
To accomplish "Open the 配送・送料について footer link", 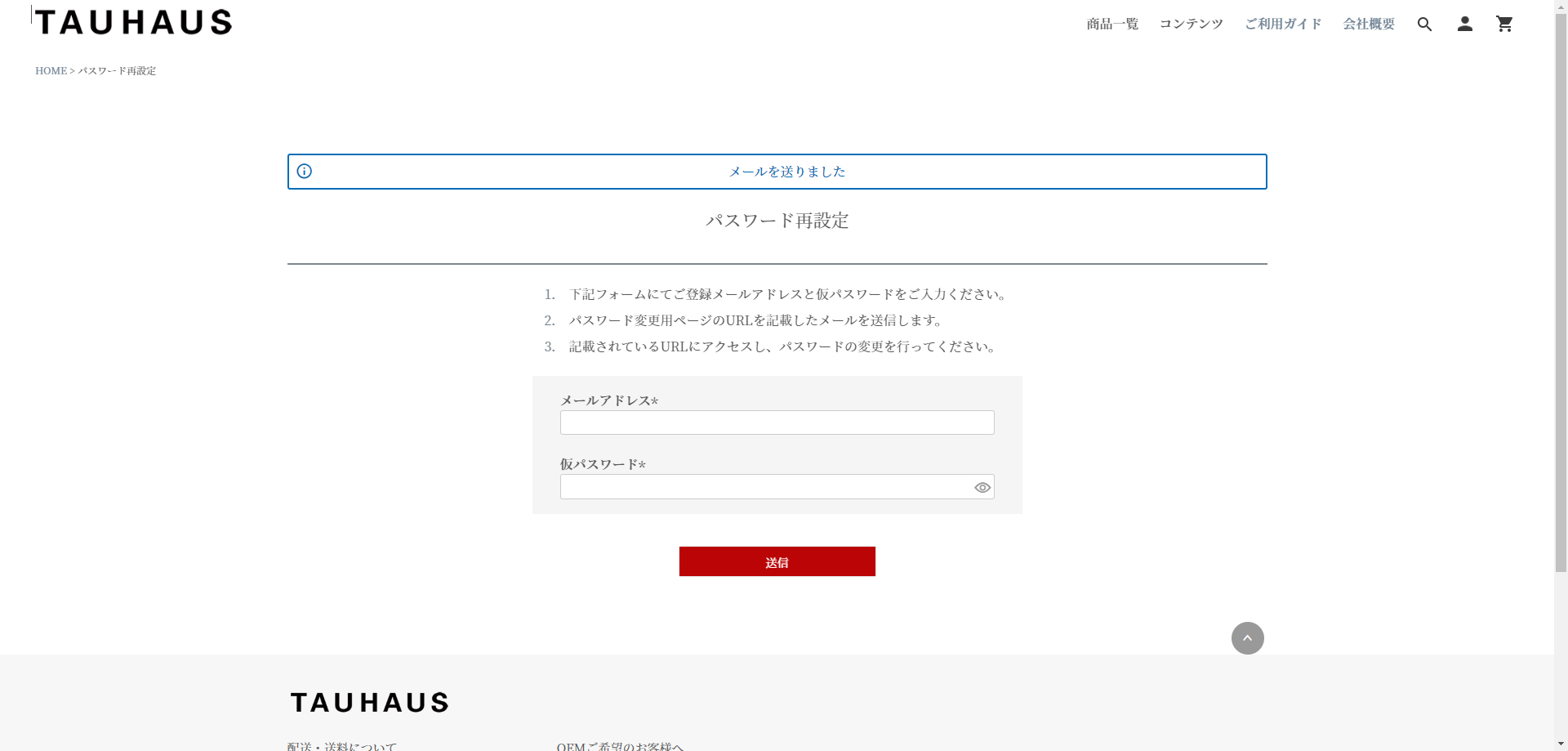I will coord(341,746).
